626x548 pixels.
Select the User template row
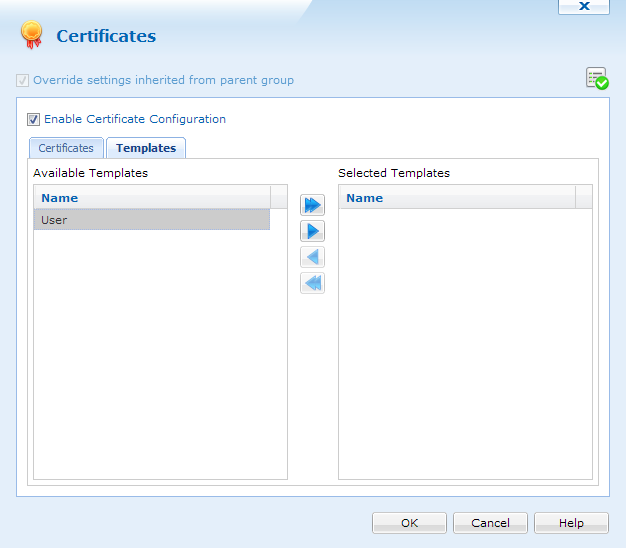[x=152, y=220]
